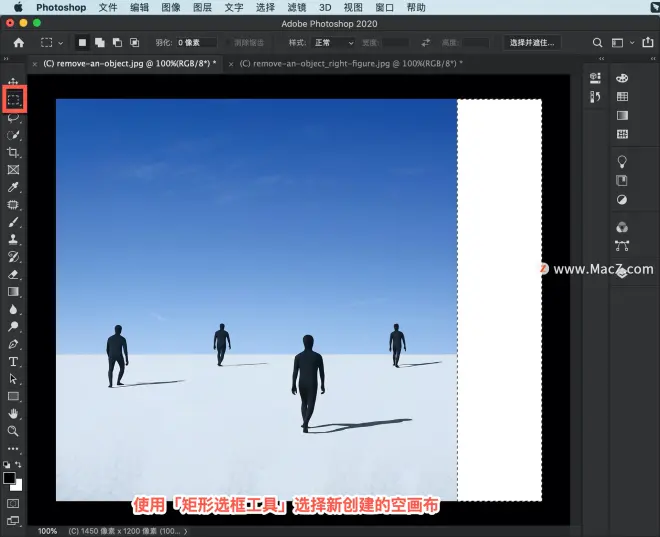Screen dimensions: 660x537
Task: Close the remove-an-object.jpg tab
Action: [x=35, y=64]
